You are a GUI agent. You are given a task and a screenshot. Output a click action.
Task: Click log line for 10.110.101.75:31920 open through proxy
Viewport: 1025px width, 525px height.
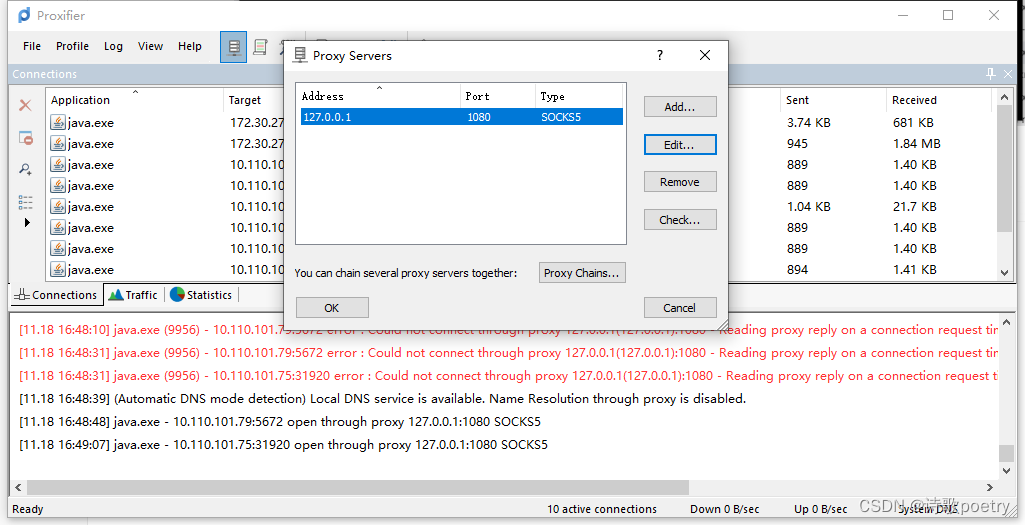coord(283,445)
